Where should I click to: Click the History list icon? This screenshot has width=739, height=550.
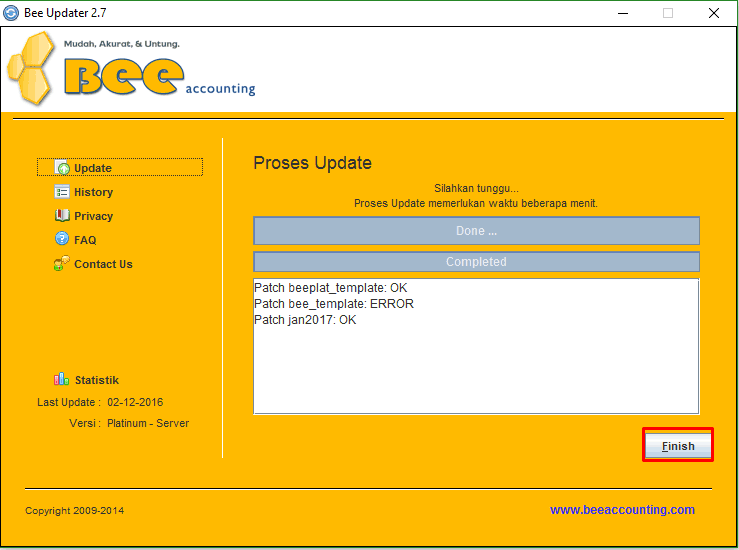tap(62, 191)
